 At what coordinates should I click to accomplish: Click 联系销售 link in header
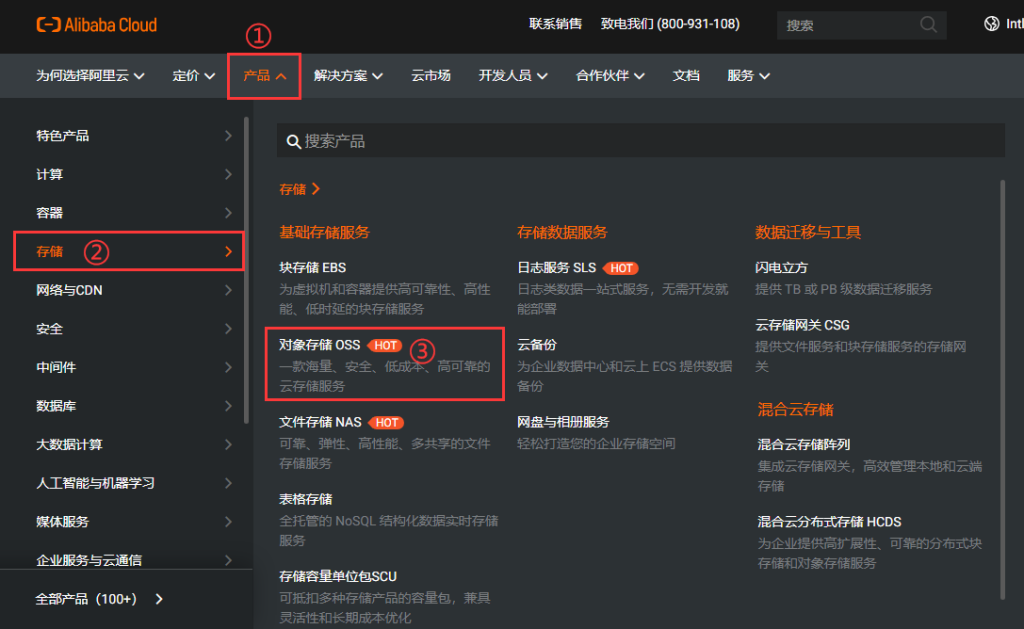point(555,24)
